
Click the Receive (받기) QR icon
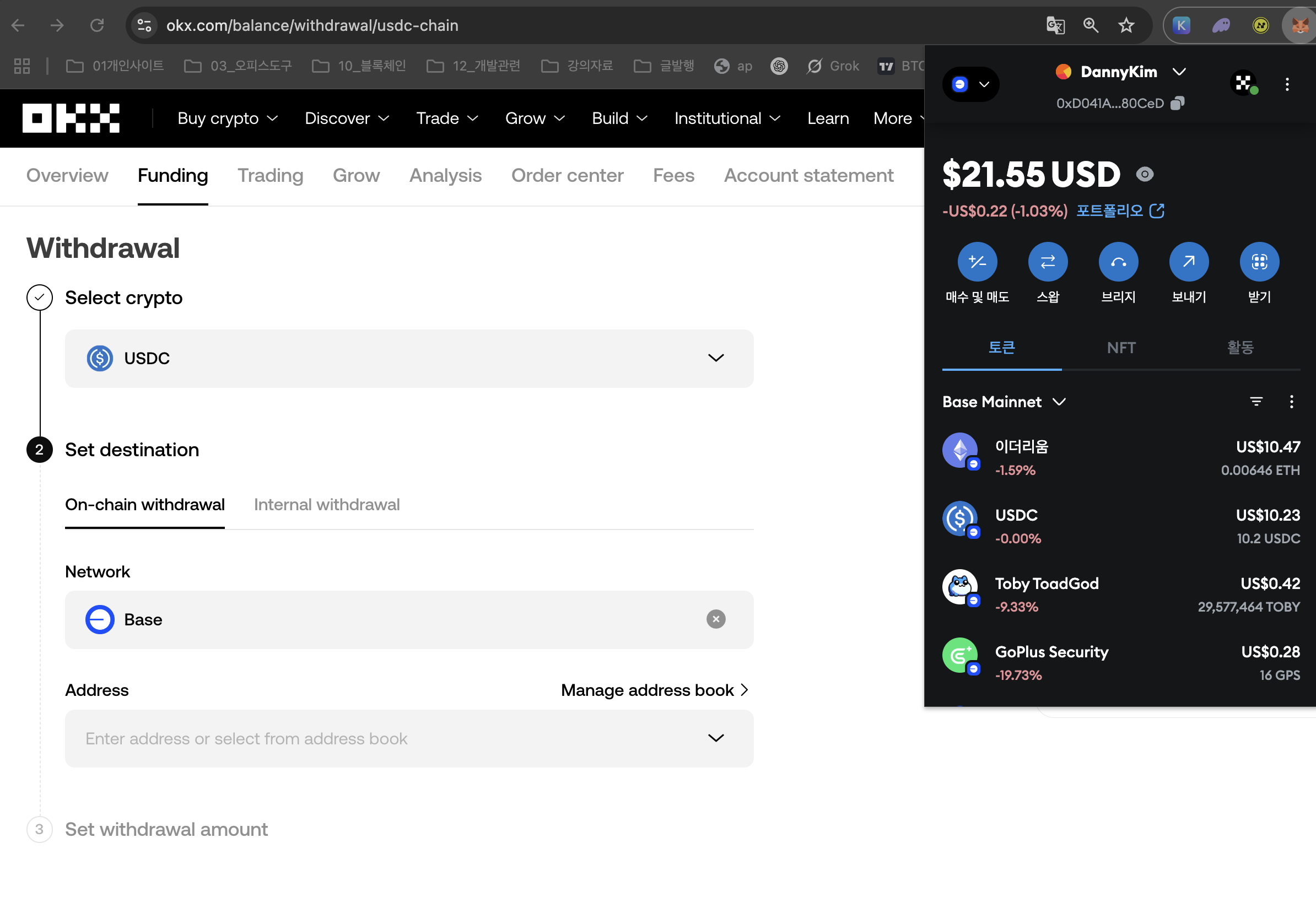tap(1259, 262)
